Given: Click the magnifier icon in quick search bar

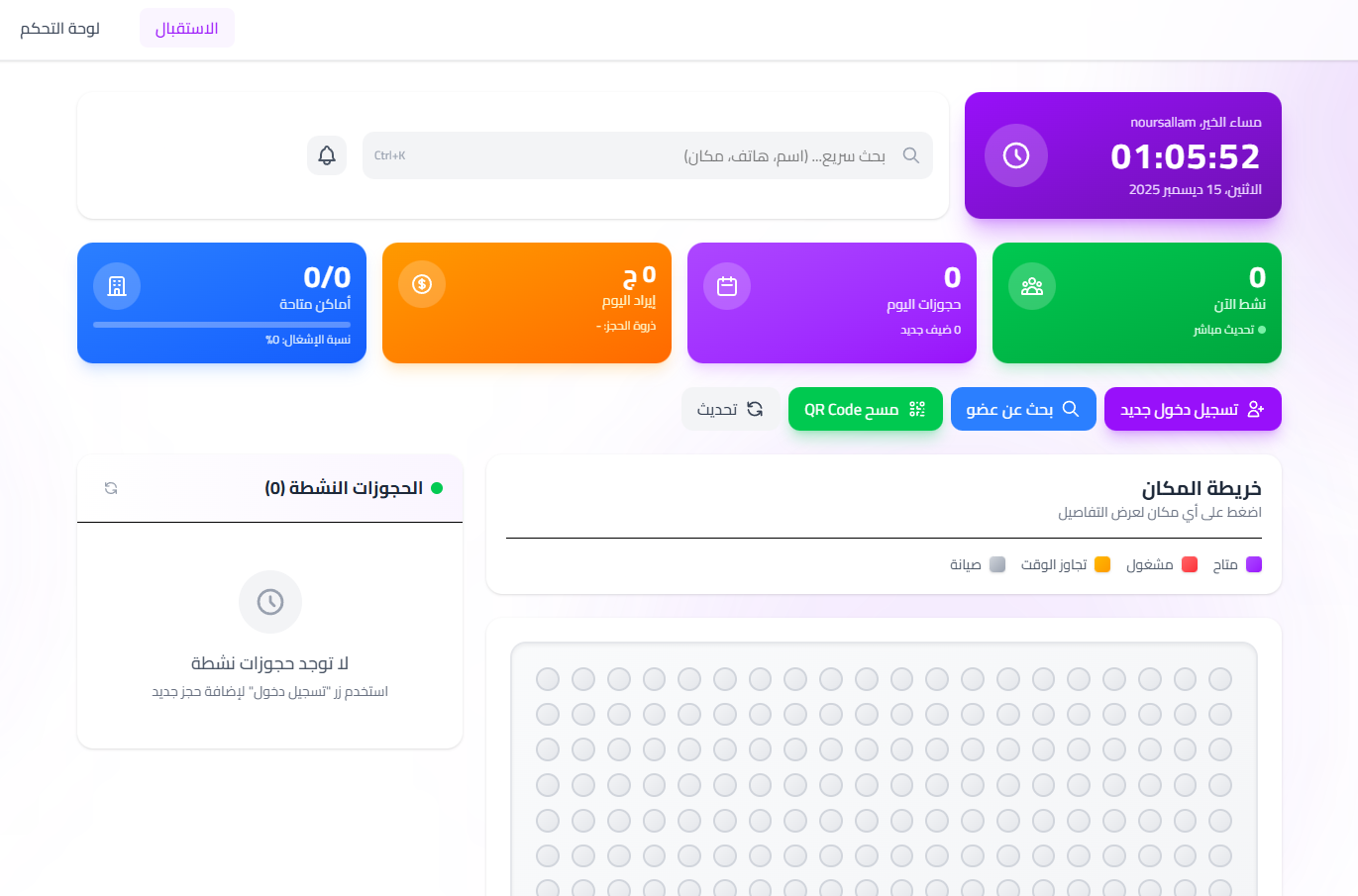Looking at the screenshot, I should click(911, 155).
